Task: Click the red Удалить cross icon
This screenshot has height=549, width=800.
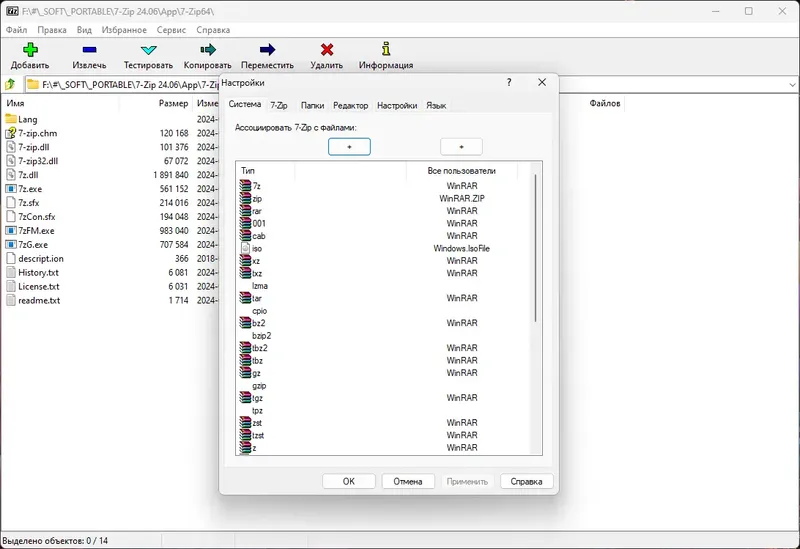Action: click(327, 49)
